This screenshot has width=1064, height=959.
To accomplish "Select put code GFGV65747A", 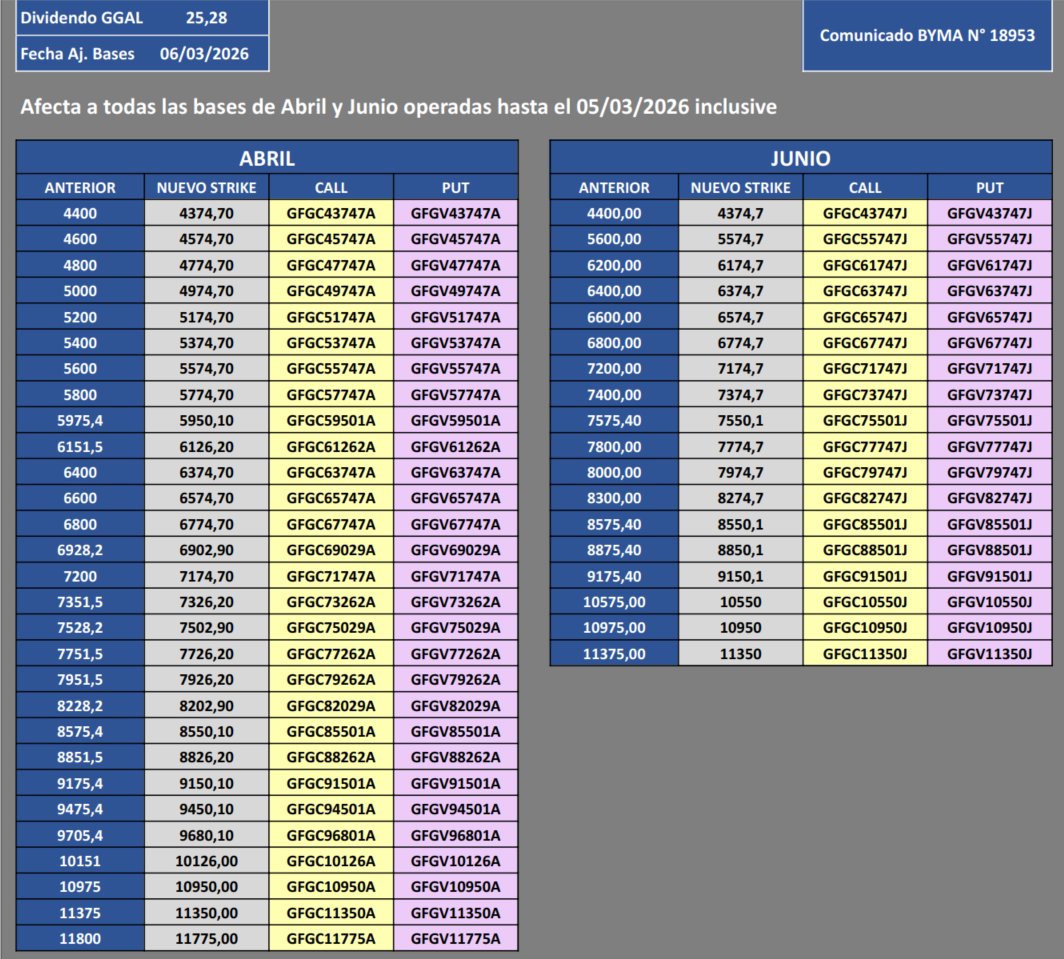I will 455,499.
